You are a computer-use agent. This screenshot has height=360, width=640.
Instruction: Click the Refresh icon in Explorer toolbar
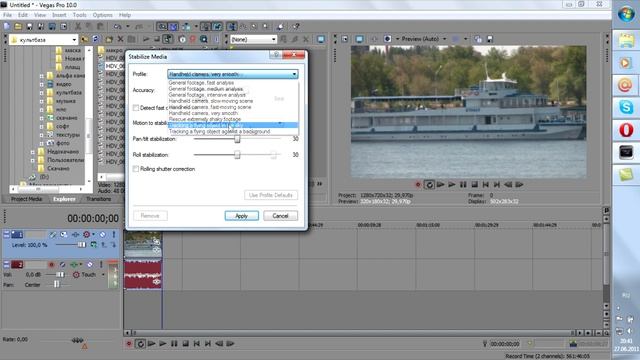click(96, 40)
